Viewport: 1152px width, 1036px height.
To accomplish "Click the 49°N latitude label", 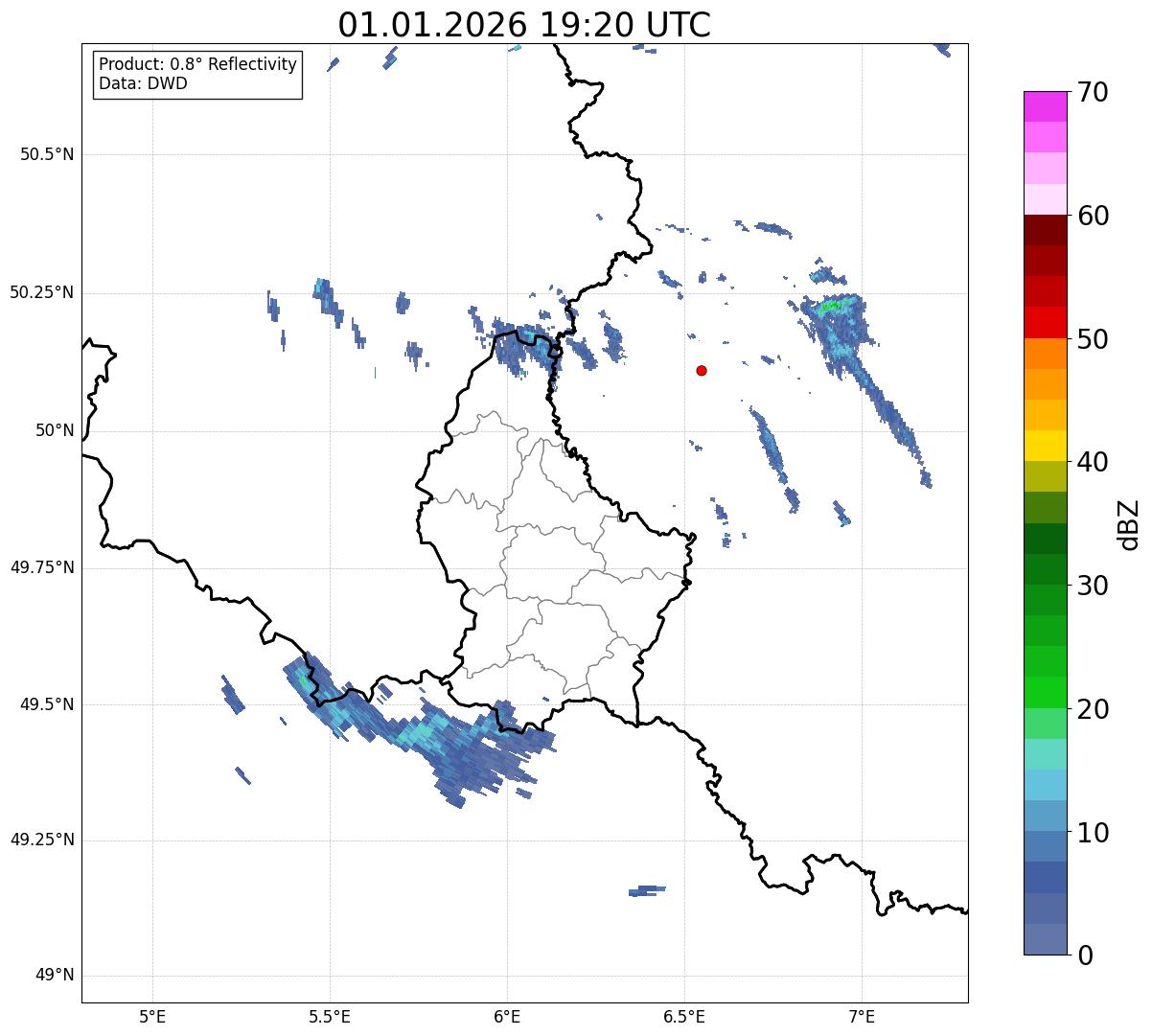I will click(x=55, y=976).
